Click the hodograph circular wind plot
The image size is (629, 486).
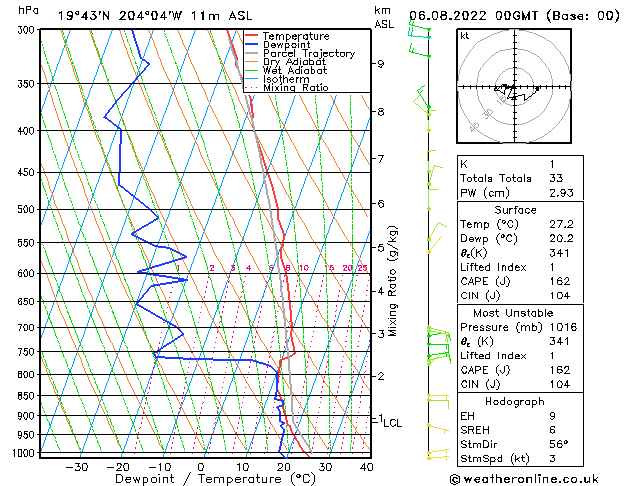coord(514,86)
